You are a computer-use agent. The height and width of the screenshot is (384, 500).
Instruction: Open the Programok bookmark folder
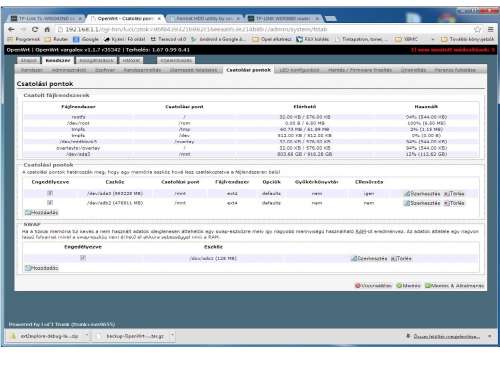coord(24,39)
